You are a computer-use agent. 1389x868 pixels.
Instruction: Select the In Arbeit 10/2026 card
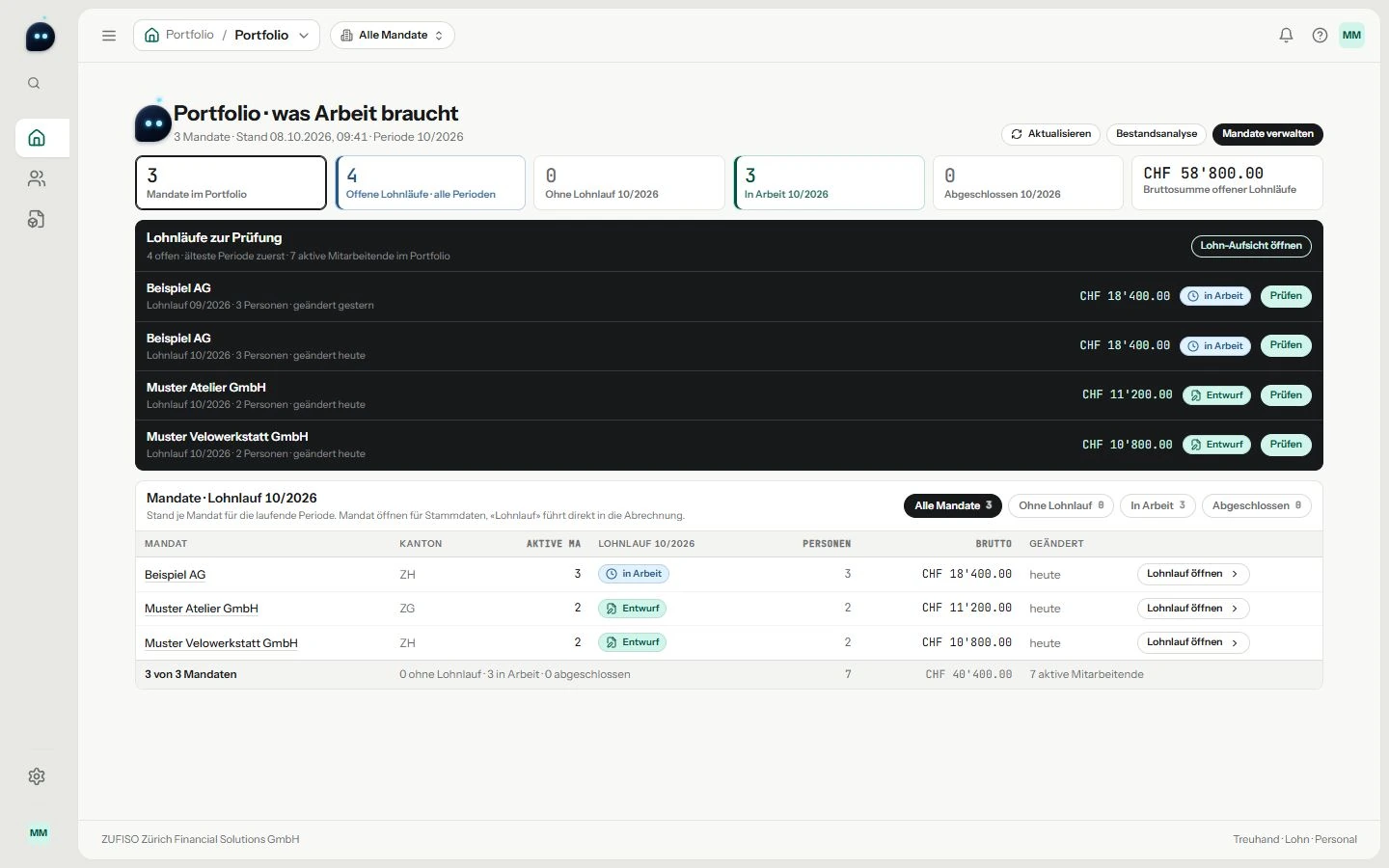pos(830,182)
